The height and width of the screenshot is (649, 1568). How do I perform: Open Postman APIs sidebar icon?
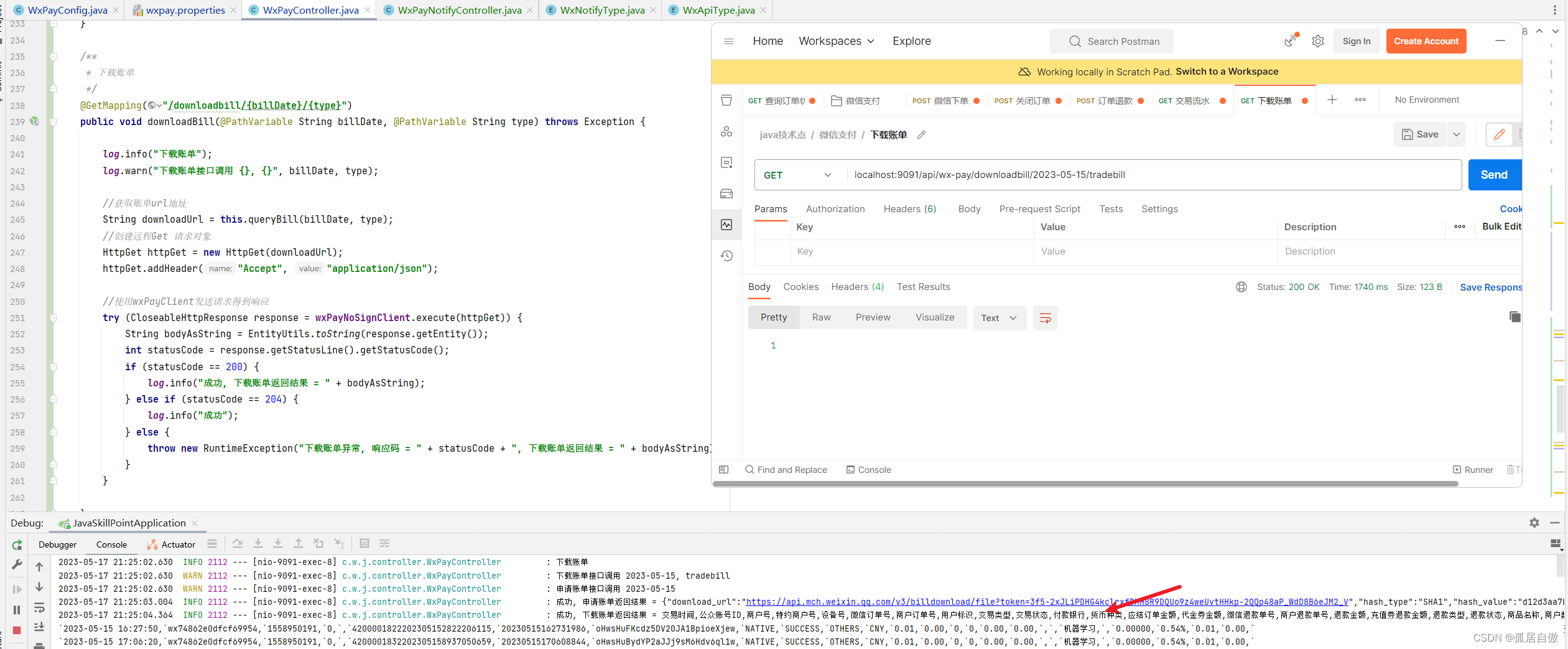tap(726, 131)
